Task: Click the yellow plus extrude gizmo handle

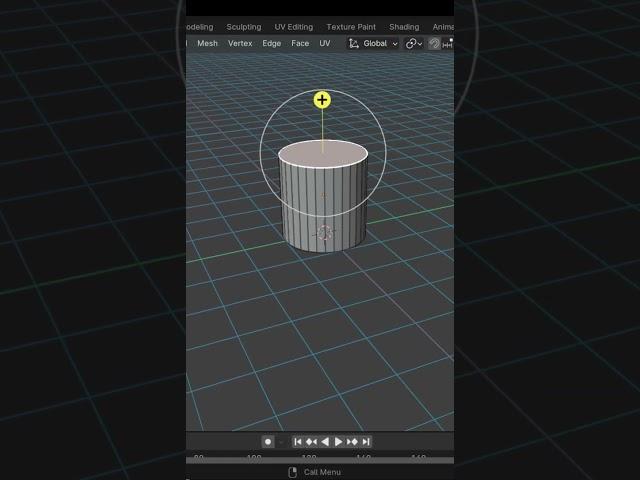Action: [322, 100]
